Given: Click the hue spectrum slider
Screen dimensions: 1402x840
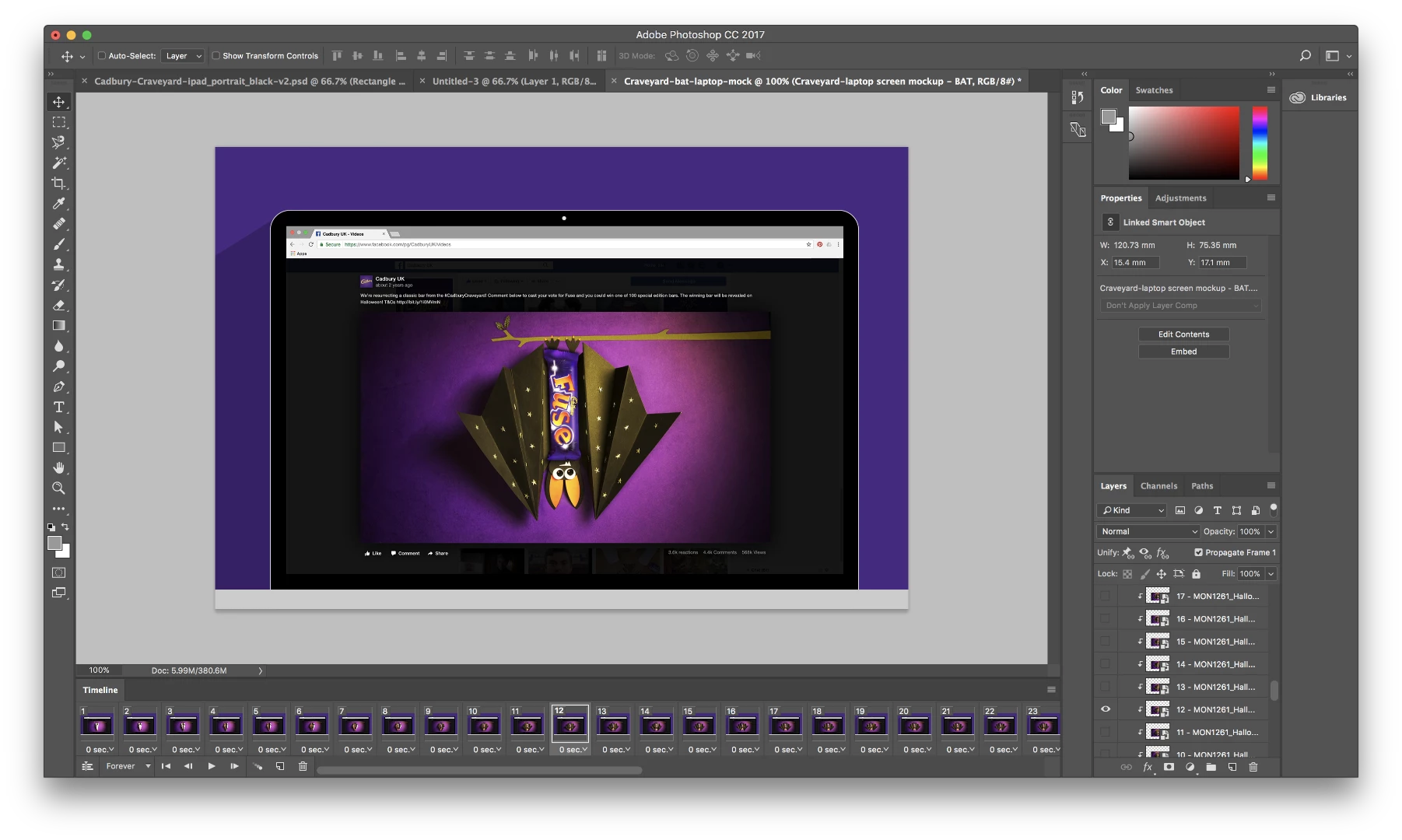Looking at the screenshot, I should [1260, 143].
